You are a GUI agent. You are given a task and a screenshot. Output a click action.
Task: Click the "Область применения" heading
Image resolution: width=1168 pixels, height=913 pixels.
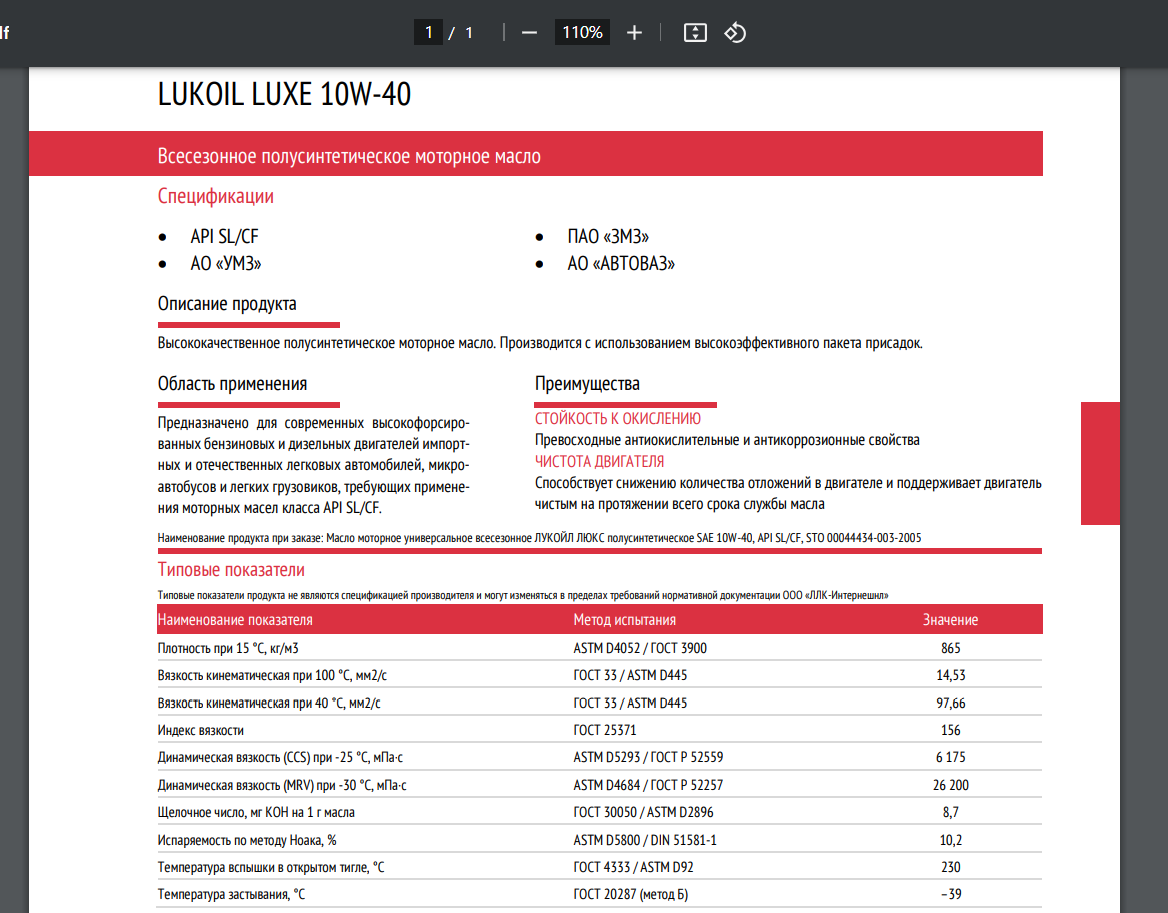(x=232, y=384)
